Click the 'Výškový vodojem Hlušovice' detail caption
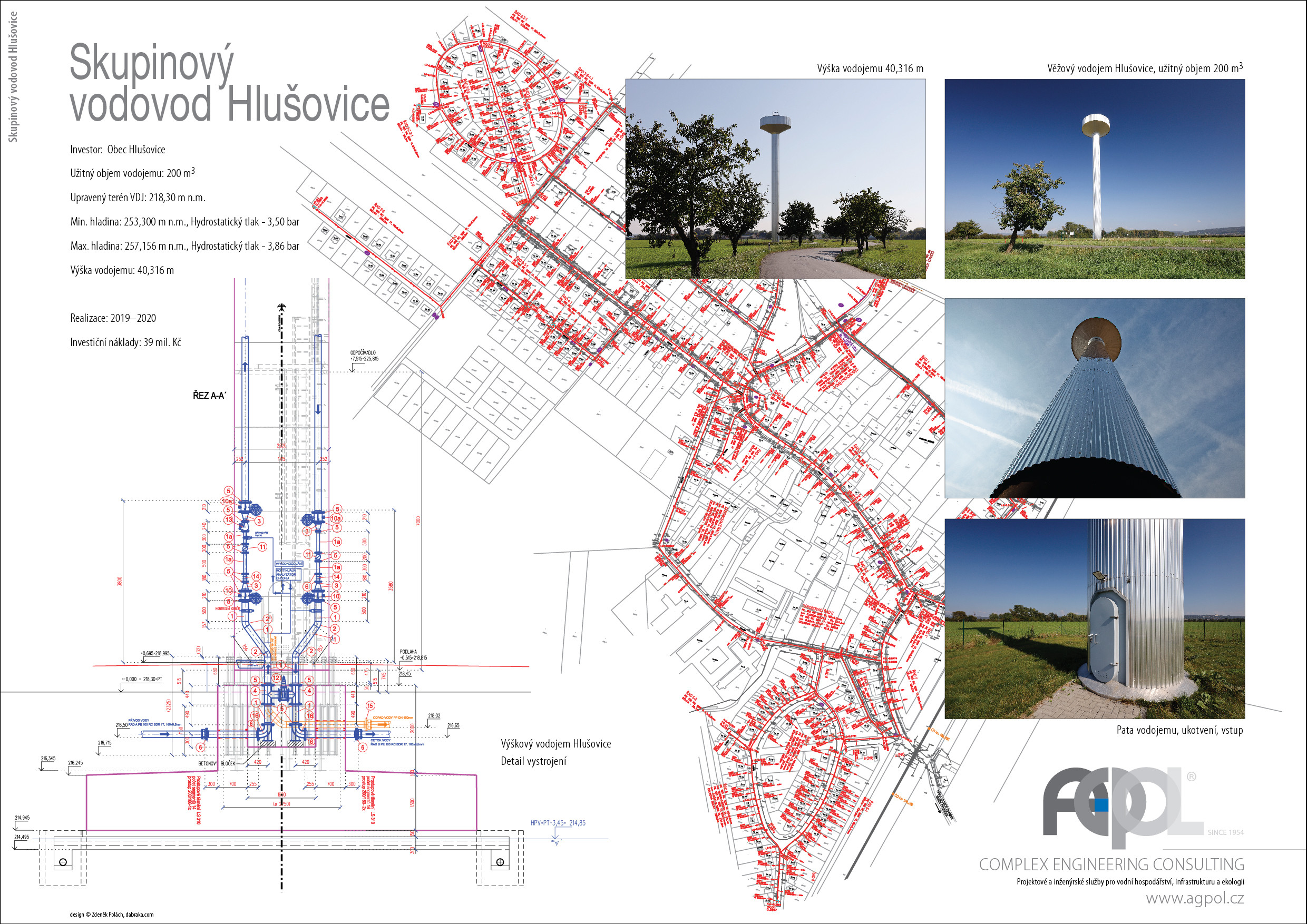 tap(555, 744)
